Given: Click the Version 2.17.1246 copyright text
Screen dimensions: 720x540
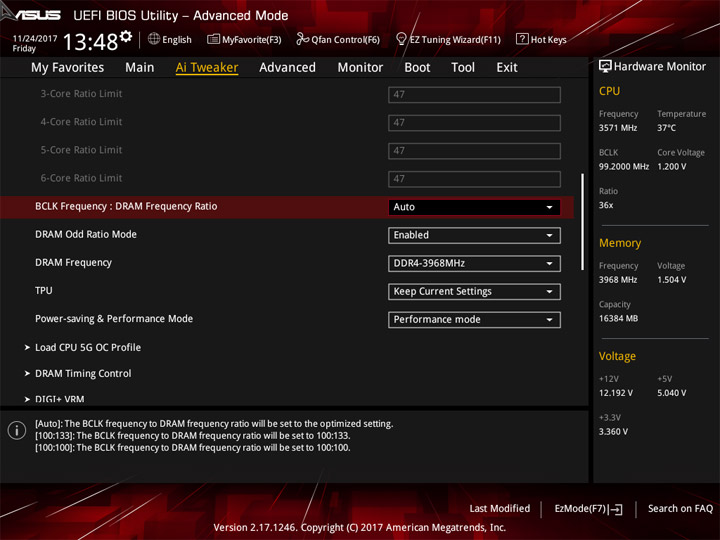Looking at the screenshot, I should click(x=360, y=528).
